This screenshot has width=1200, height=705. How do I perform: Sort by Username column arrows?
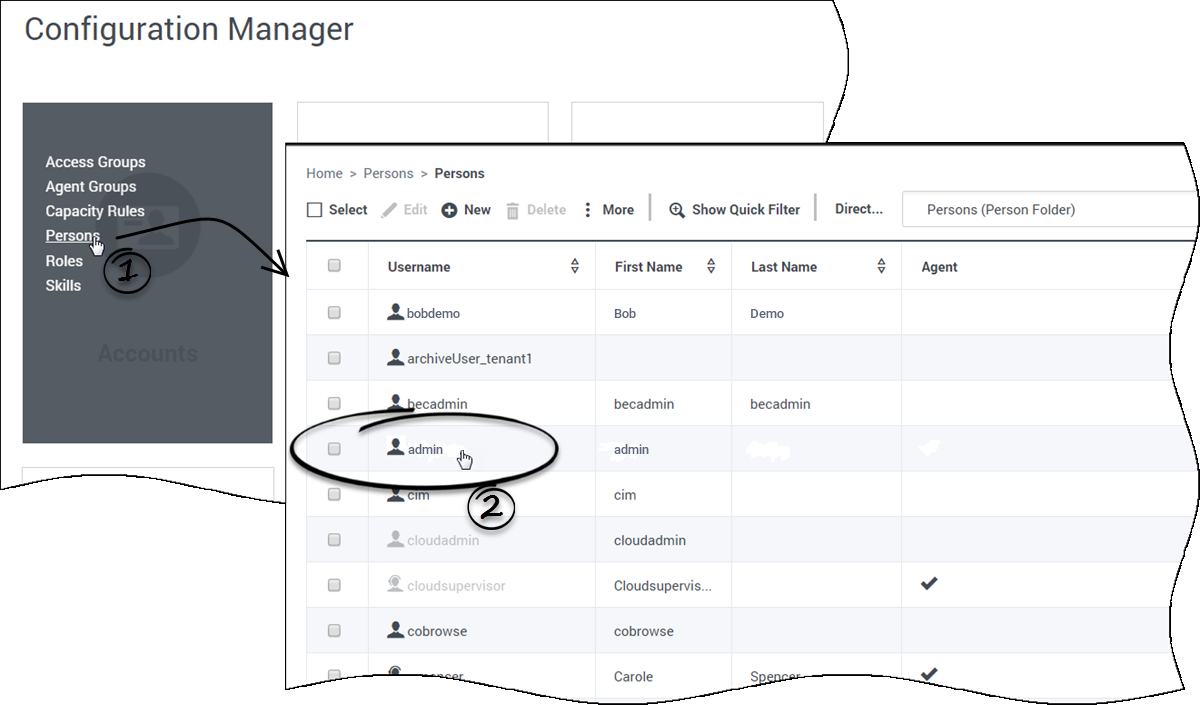pyautogui.click(x=575, y=266)
